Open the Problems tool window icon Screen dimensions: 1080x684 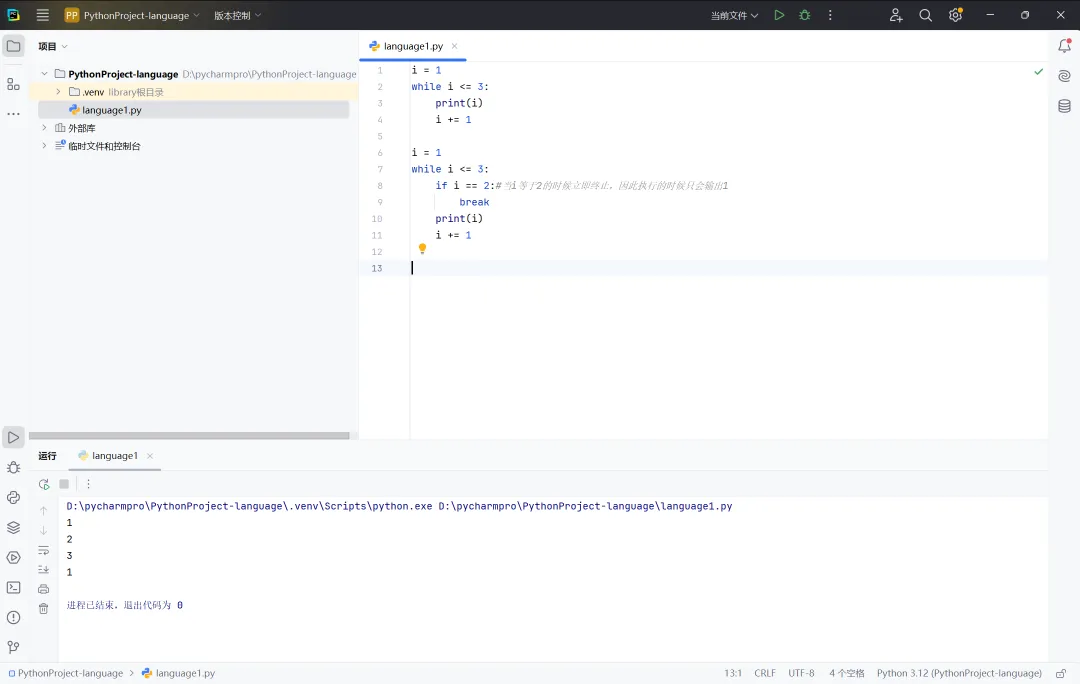point(13,617)
